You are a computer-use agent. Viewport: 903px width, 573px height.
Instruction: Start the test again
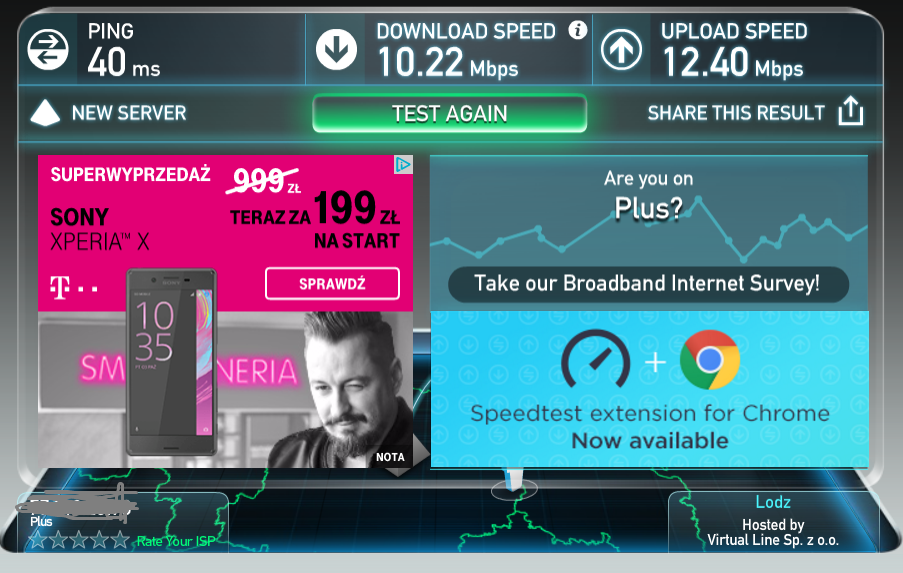[x=450, y=113]
